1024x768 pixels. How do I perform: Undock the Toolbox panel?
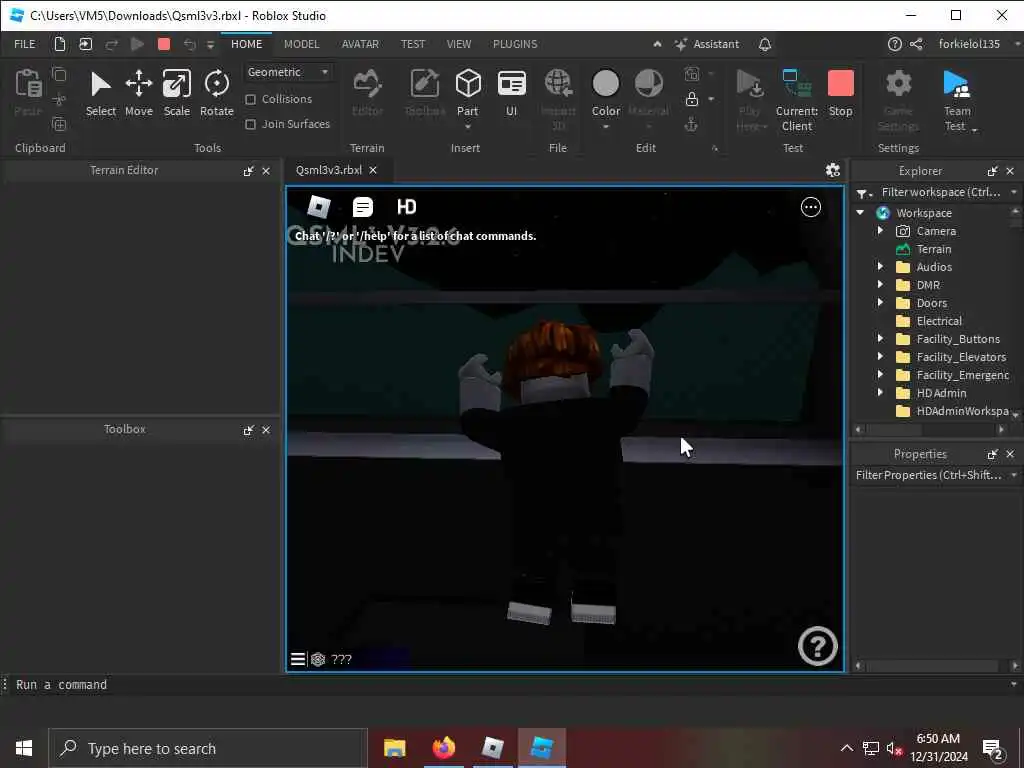point(248,430)
